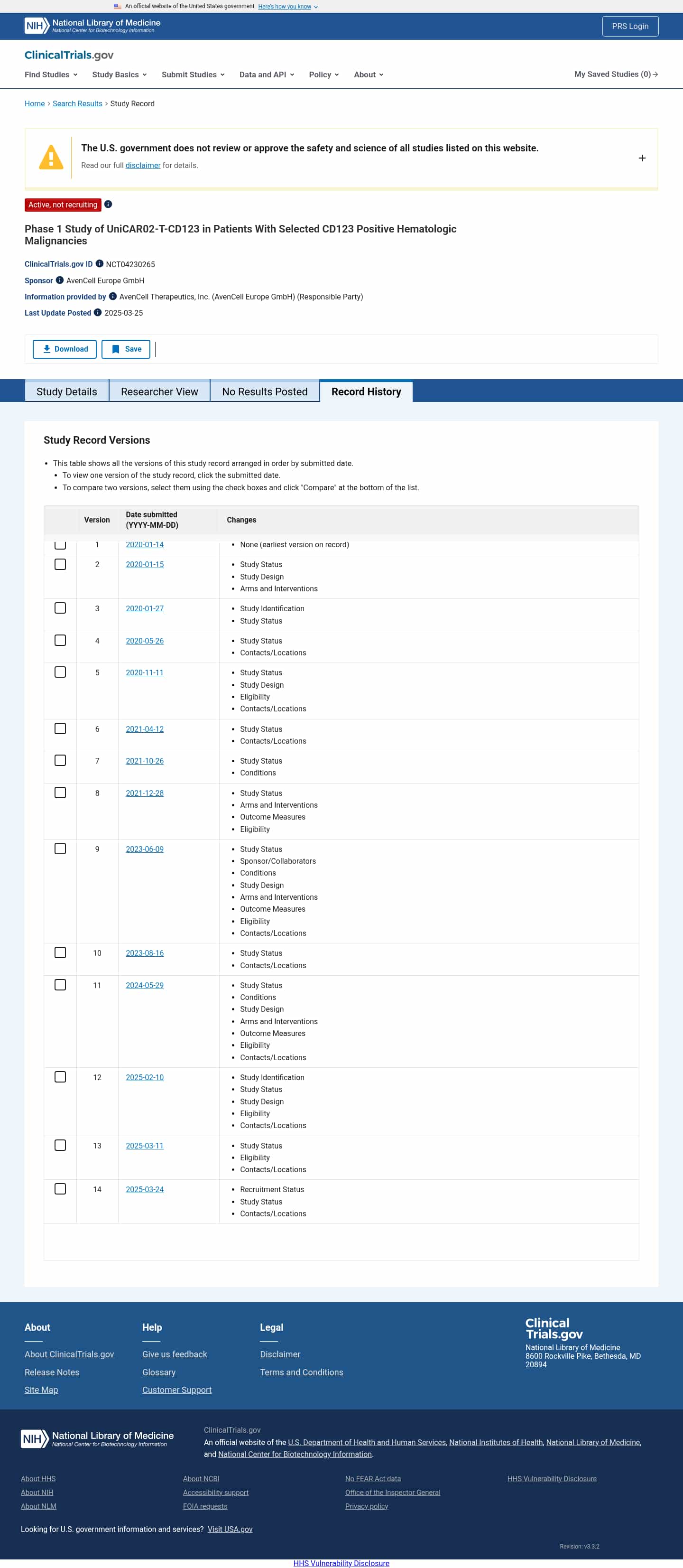Click the ClinicalTrials.gov header logo
The width and height of the screenshot is (683, 1568).
(x=69, y=55)
